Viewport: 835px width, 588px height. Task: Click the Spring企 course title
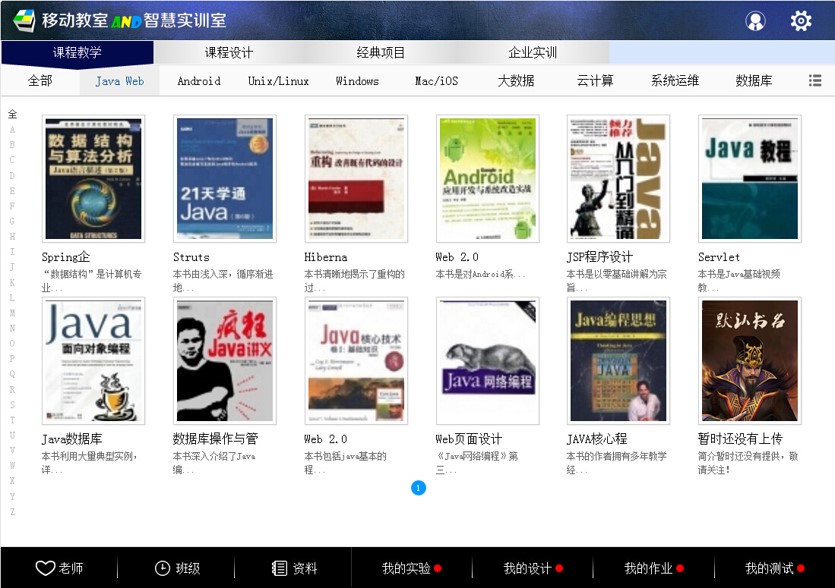[66, 257]
